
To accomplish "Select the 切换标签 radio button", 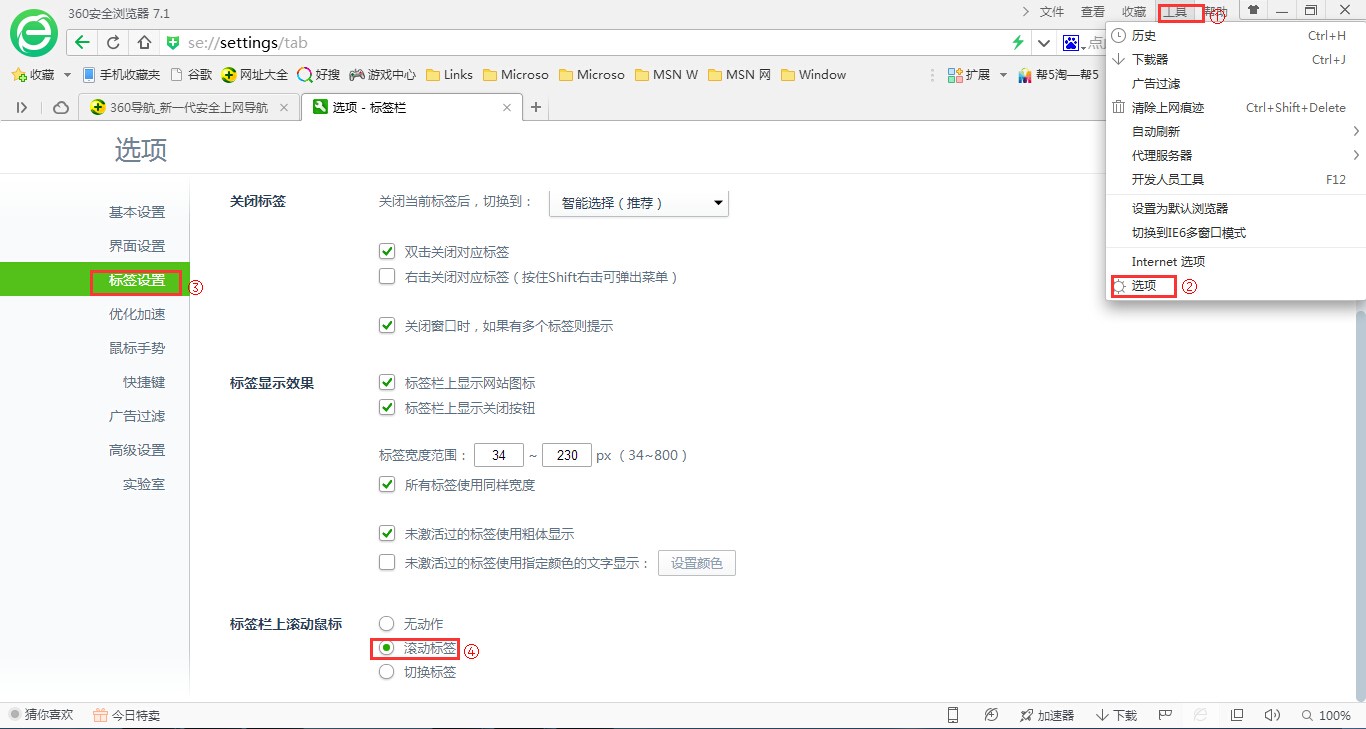I will click(x=387, y=672).
